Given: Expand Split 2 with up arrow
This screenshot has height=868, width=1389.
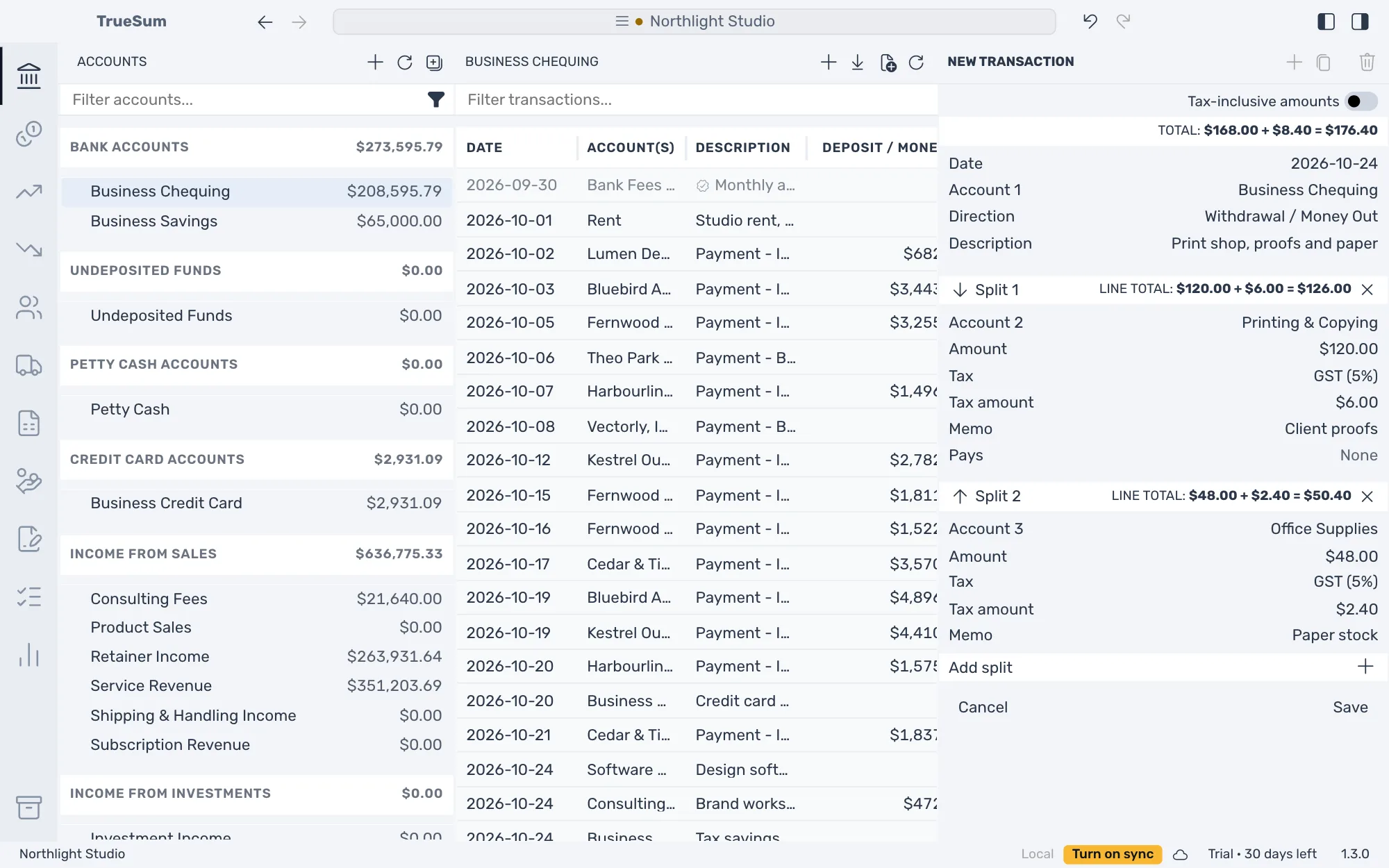Looking at the screenshot, I should (x=960, y=496).
